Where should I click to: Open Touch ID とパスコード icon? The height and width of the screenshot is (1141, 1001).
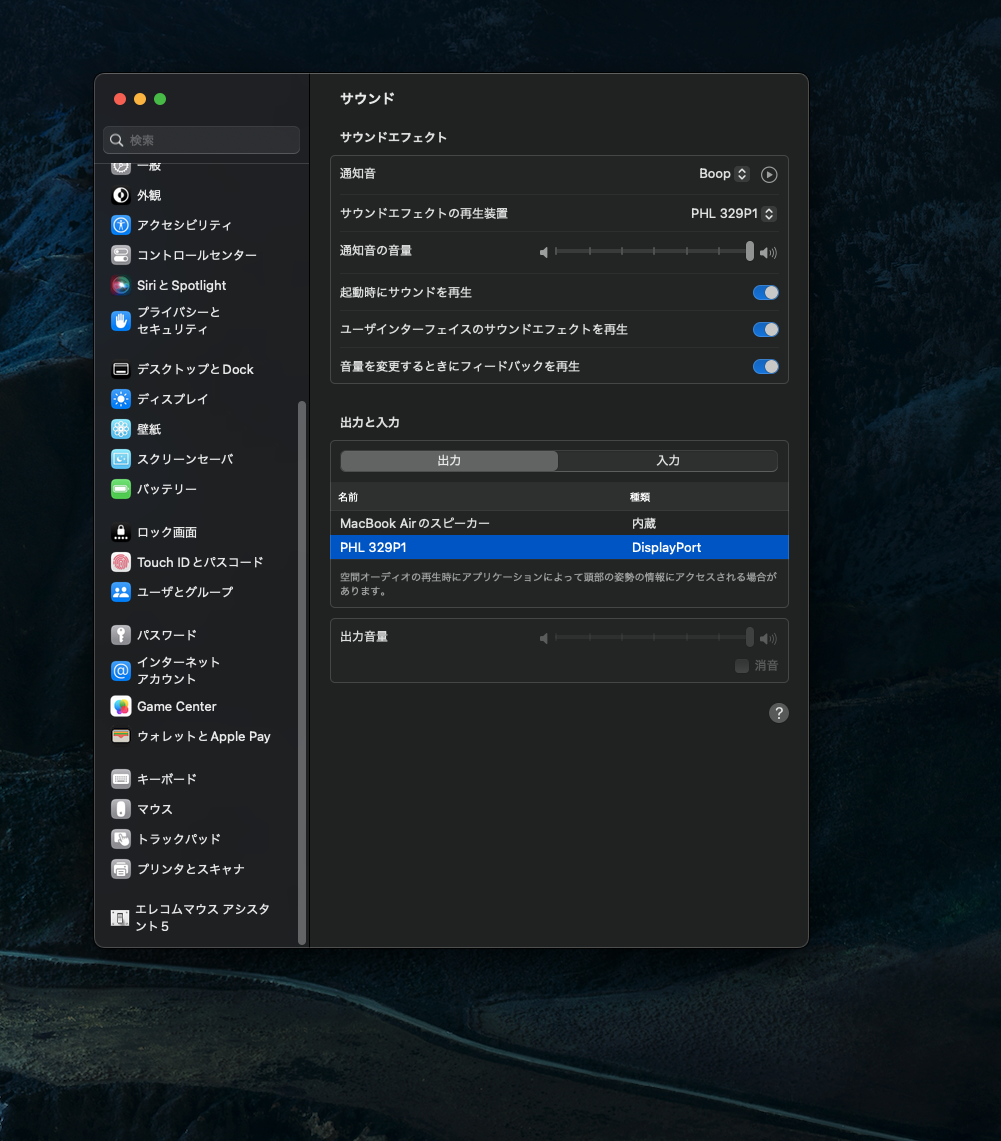(121, 562)
